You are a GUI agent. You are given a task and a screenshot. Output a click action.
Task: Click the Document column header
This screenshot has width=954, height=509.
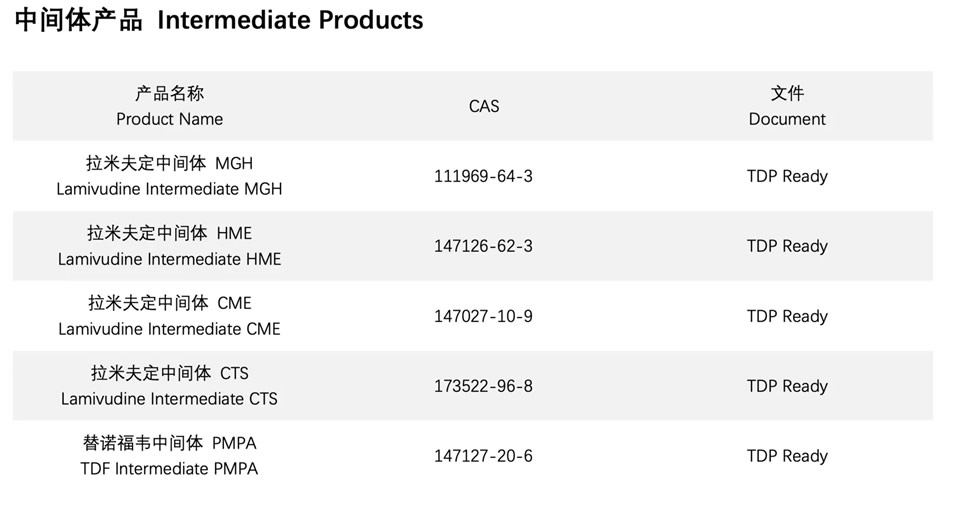[787, 119]
